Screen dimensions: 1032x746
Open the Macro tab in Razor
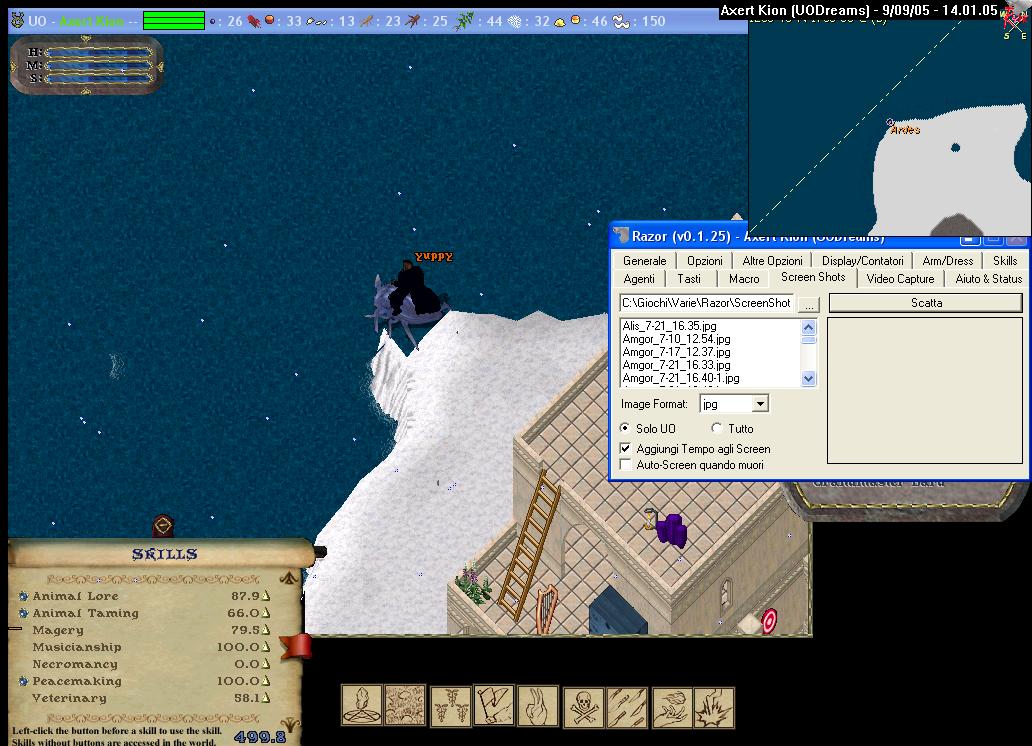pos(744,279)
